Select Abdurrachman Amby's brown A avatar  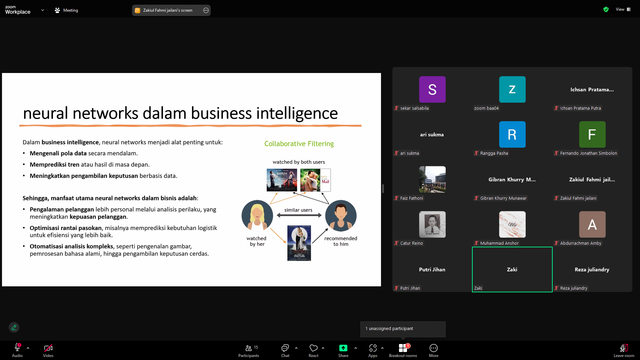tap(592, 224)
